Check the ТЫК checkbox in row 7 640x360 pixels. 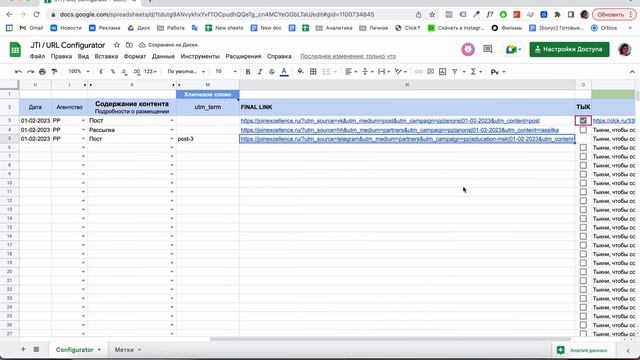583,157
